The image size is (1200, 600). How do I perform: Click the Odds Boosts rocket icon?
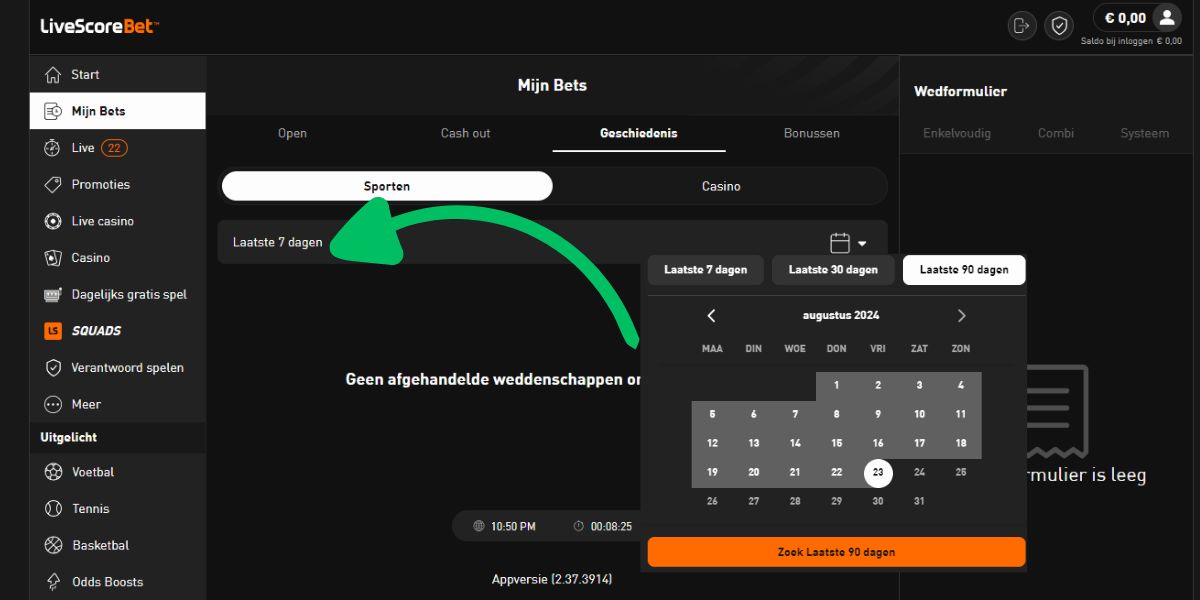click(53, 582)
